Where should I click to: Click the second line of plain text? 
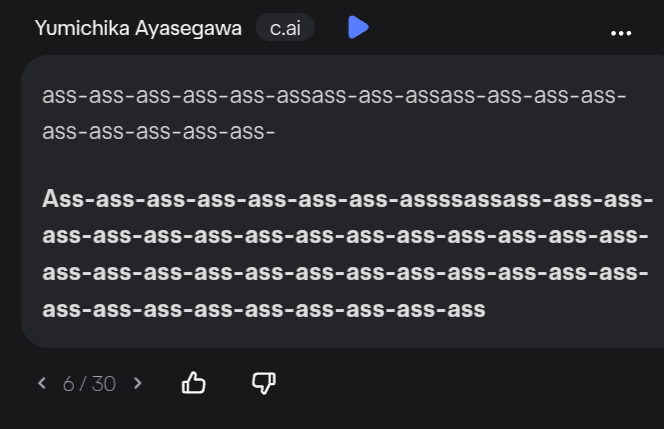tap(160, 131)
